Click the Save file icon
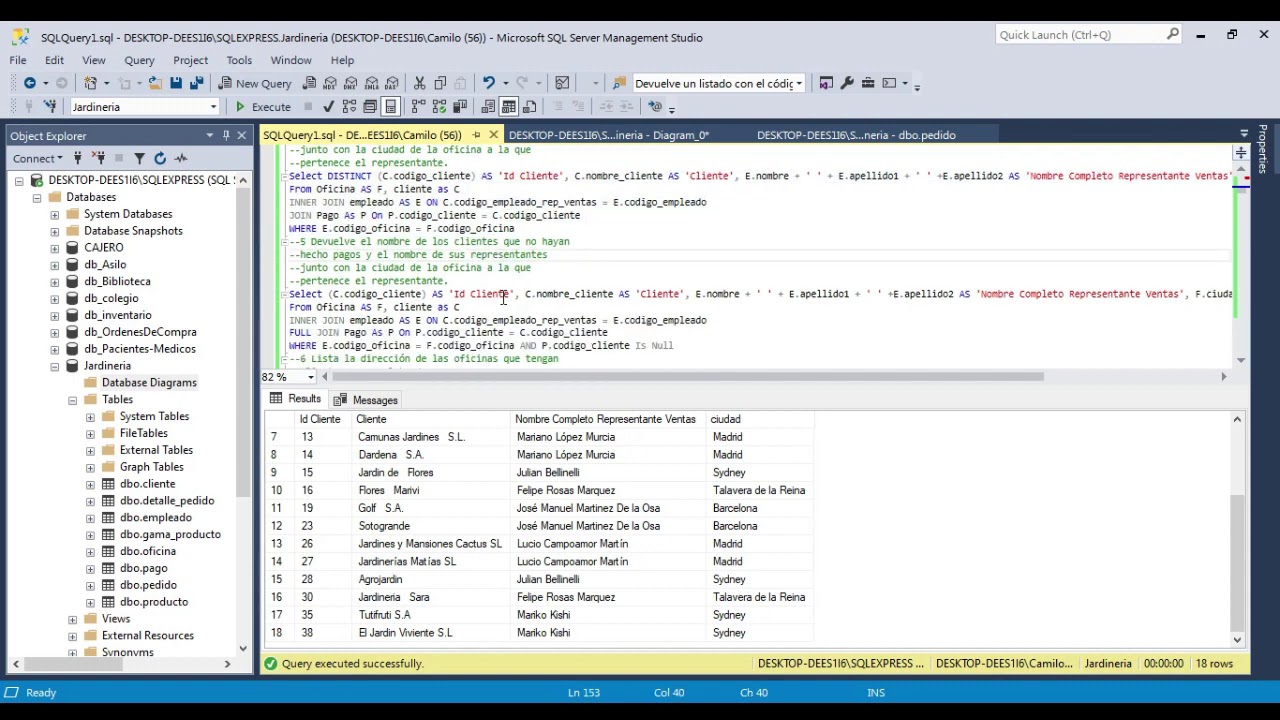 [x=176, y=83]
